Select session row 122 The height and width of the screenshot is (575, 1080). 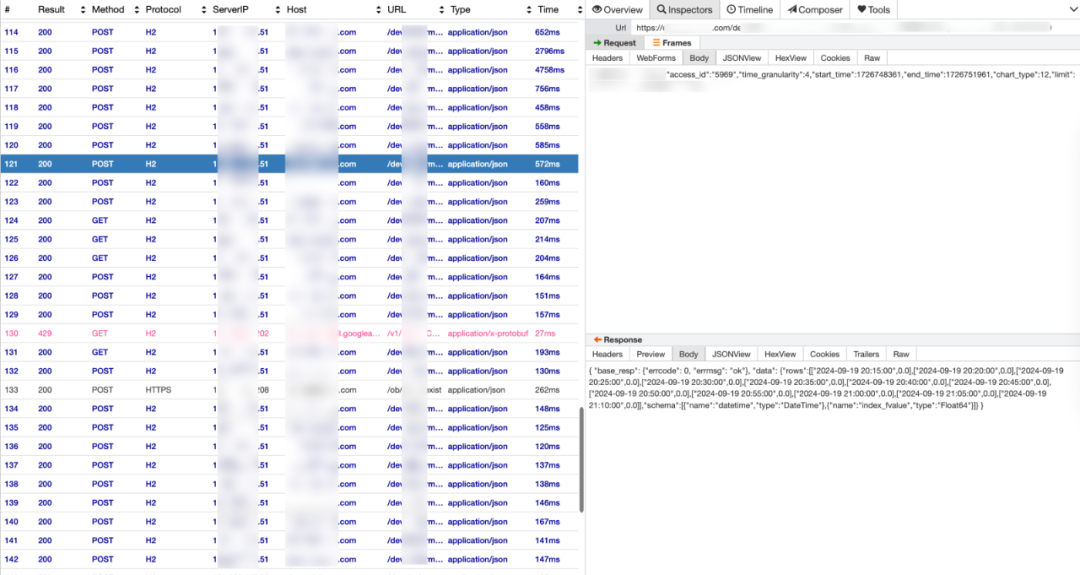pos(289,182)
